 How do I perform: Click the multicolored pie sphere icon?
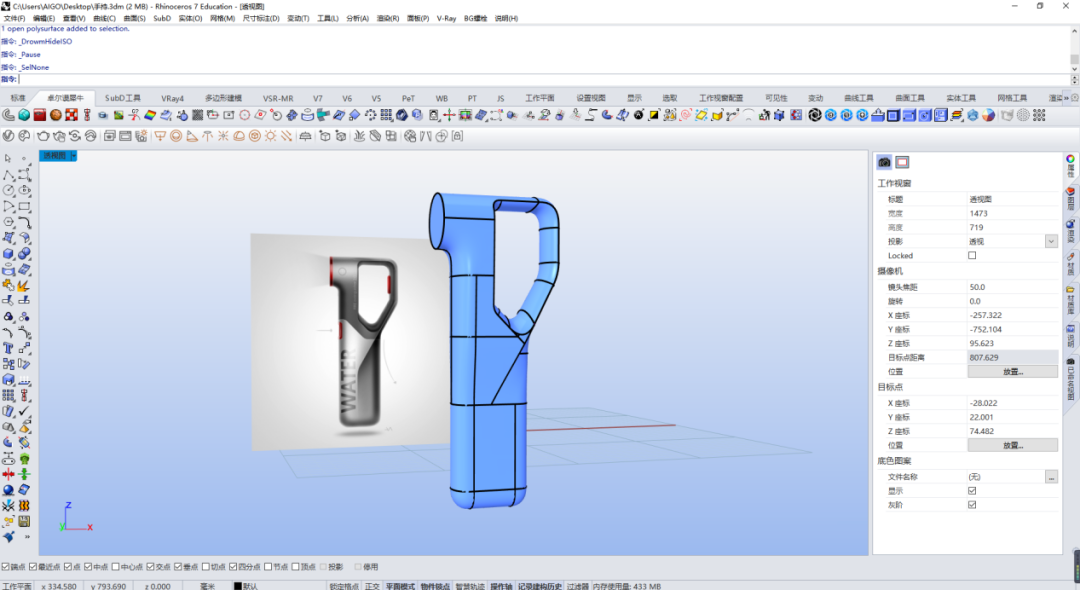click(988, 115)
